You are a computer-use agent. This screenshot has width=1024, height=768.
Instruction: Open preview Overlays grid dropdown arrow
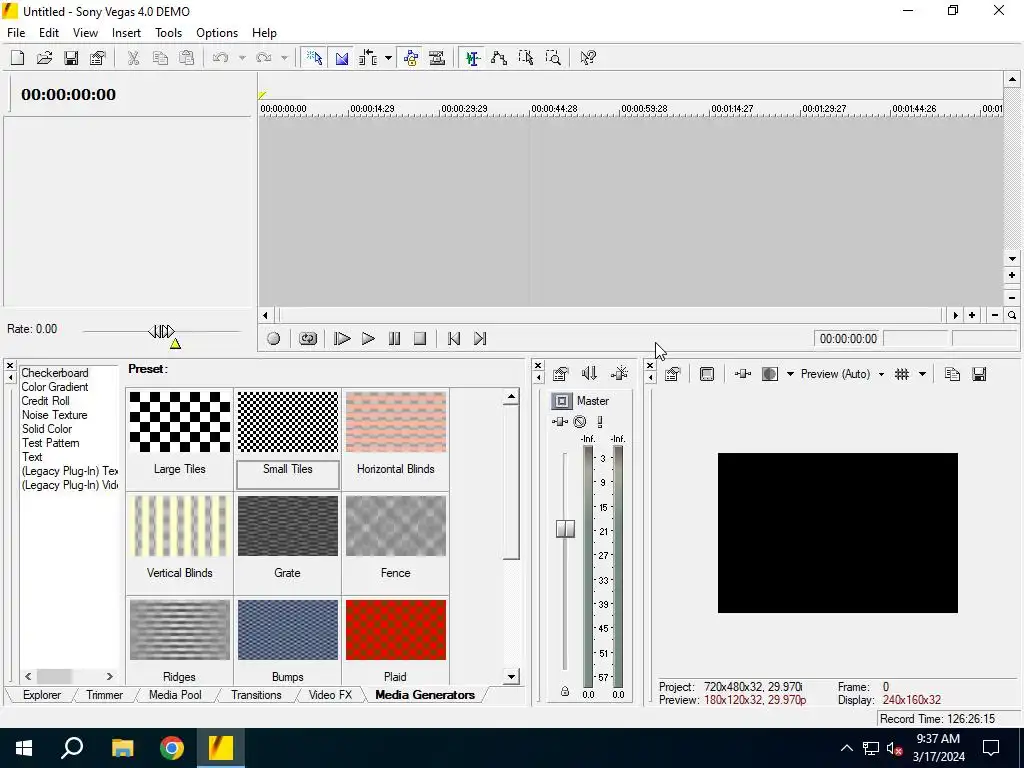coord(922,374)
